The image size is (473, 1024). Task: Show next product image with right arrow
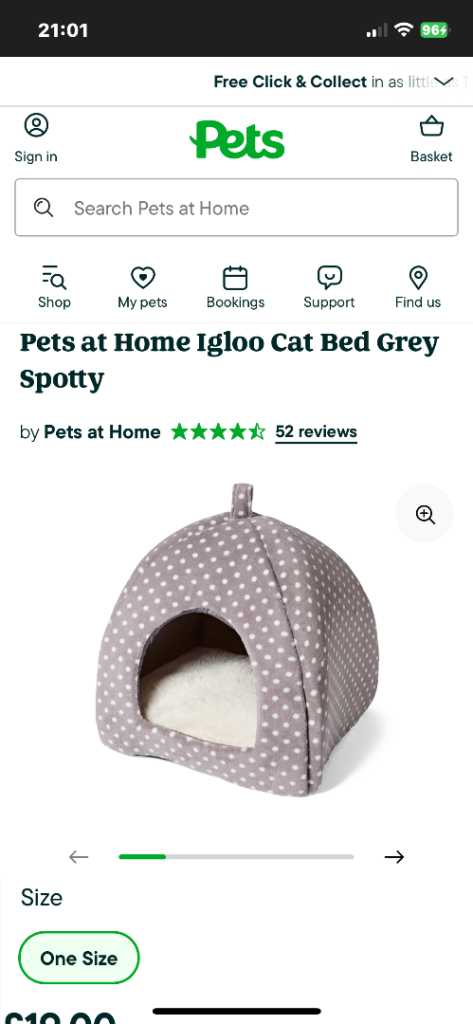click(395, 857)
